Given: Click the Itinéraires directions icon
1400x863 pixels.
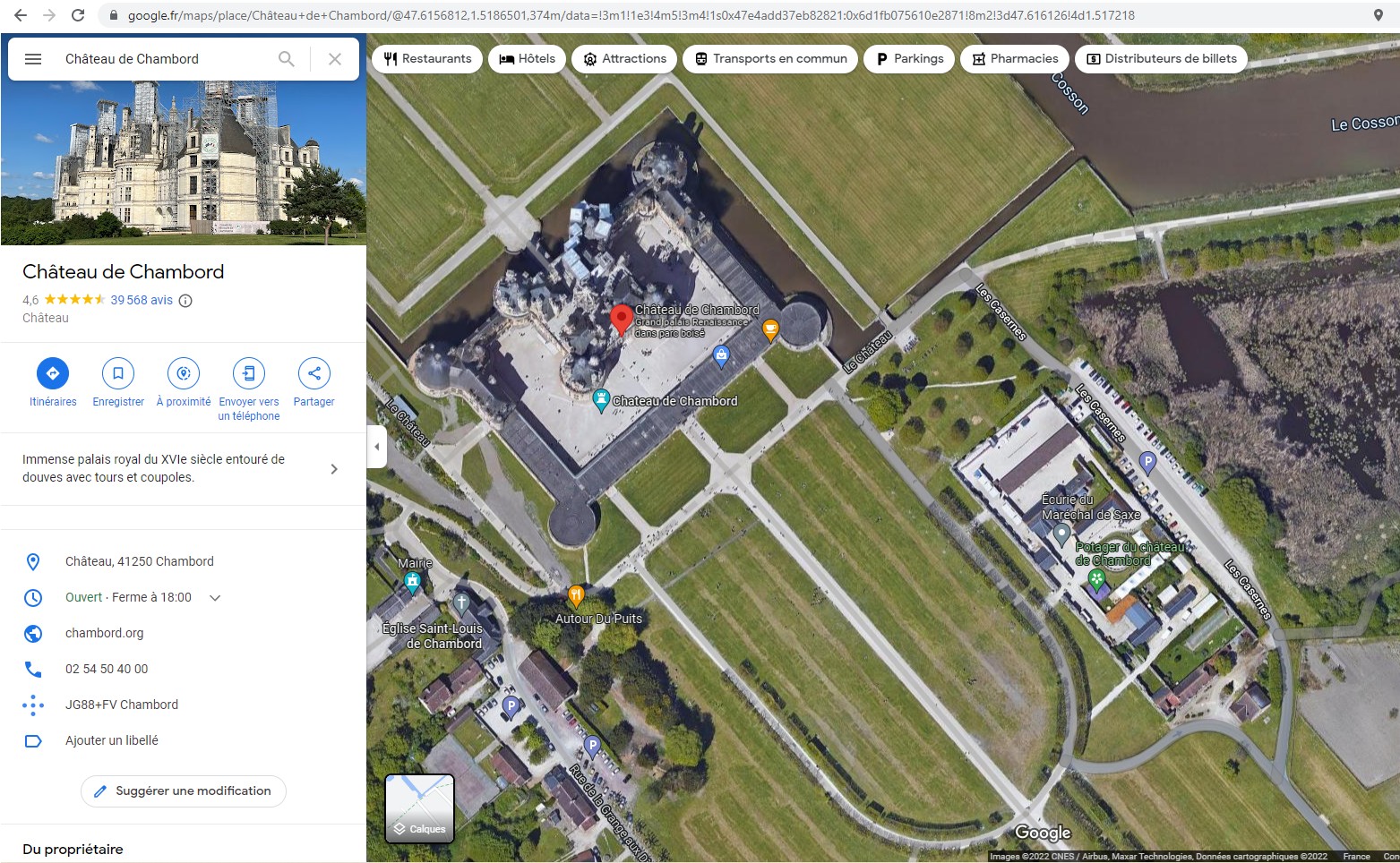Looking at the screenshot, I should coord(53,373).
